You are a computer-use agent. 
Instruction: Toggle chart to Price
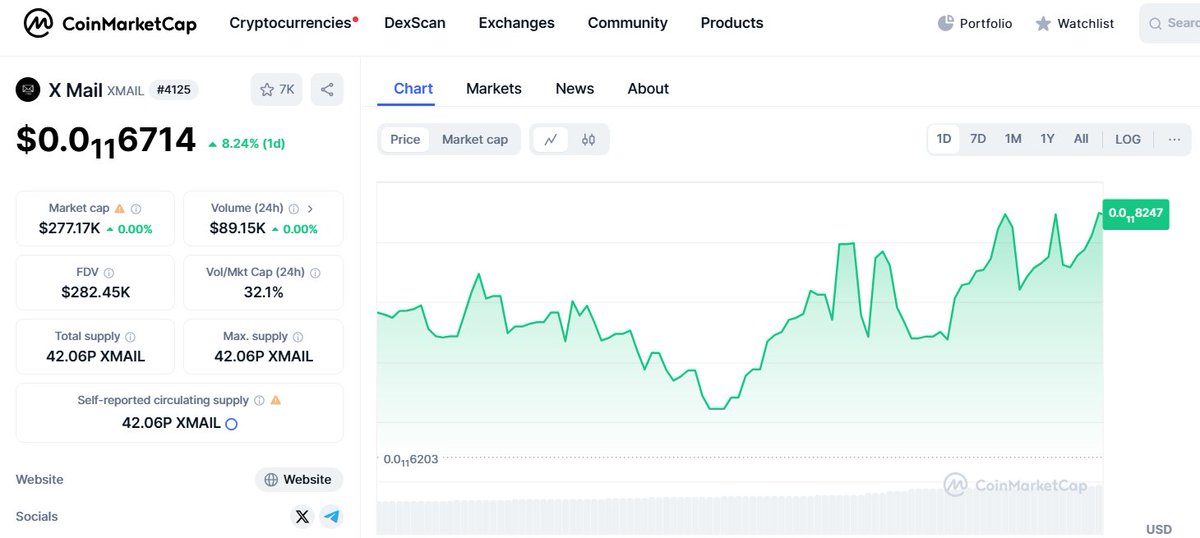[405, 140]
